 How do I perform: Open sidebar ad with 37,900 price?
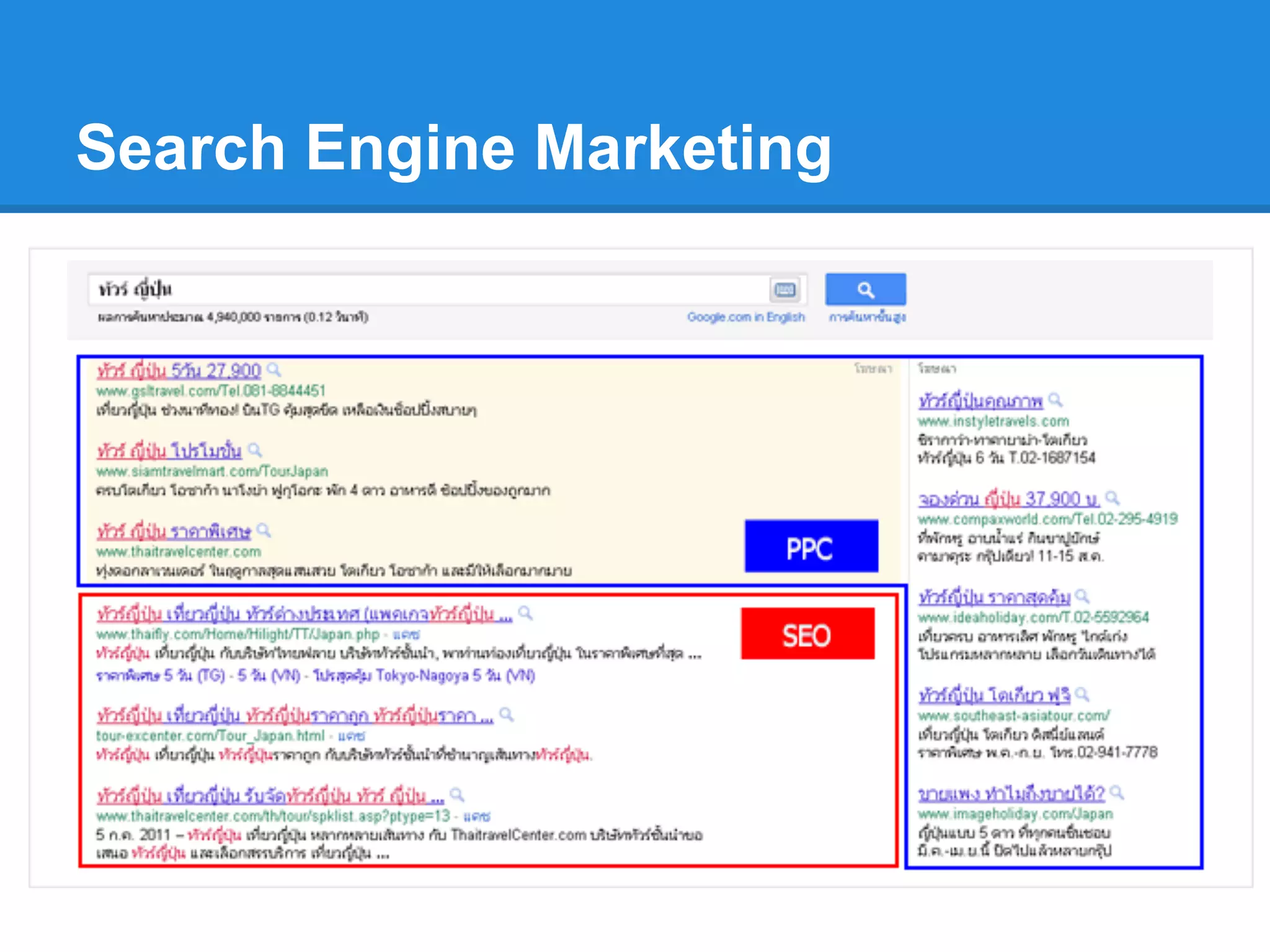(x=1009, y=500)
